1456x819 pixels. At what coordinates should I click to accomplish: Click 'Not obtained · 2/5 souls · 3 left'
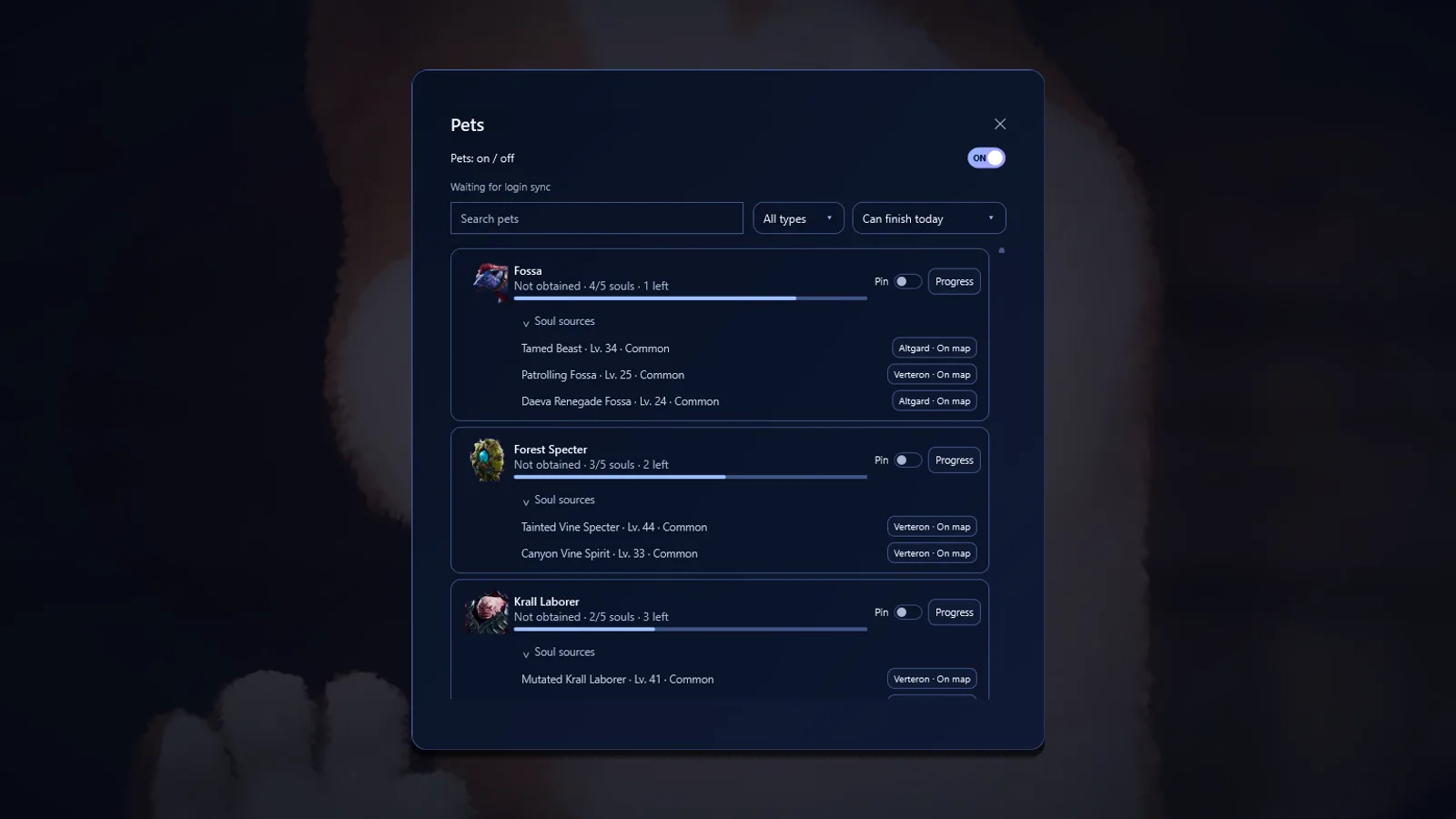point(591,617)
